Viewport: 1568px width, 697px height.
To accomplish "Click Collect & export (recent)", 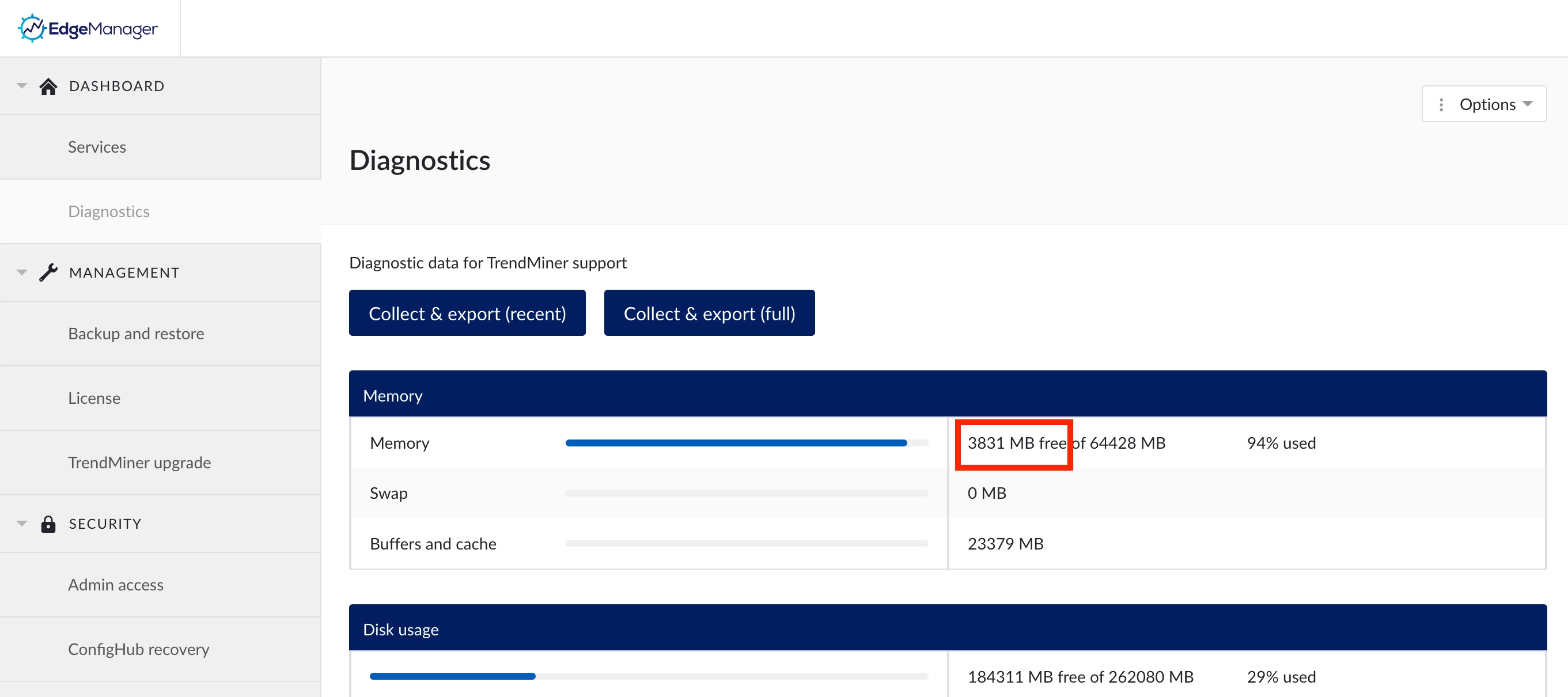I will click(467, 313).
